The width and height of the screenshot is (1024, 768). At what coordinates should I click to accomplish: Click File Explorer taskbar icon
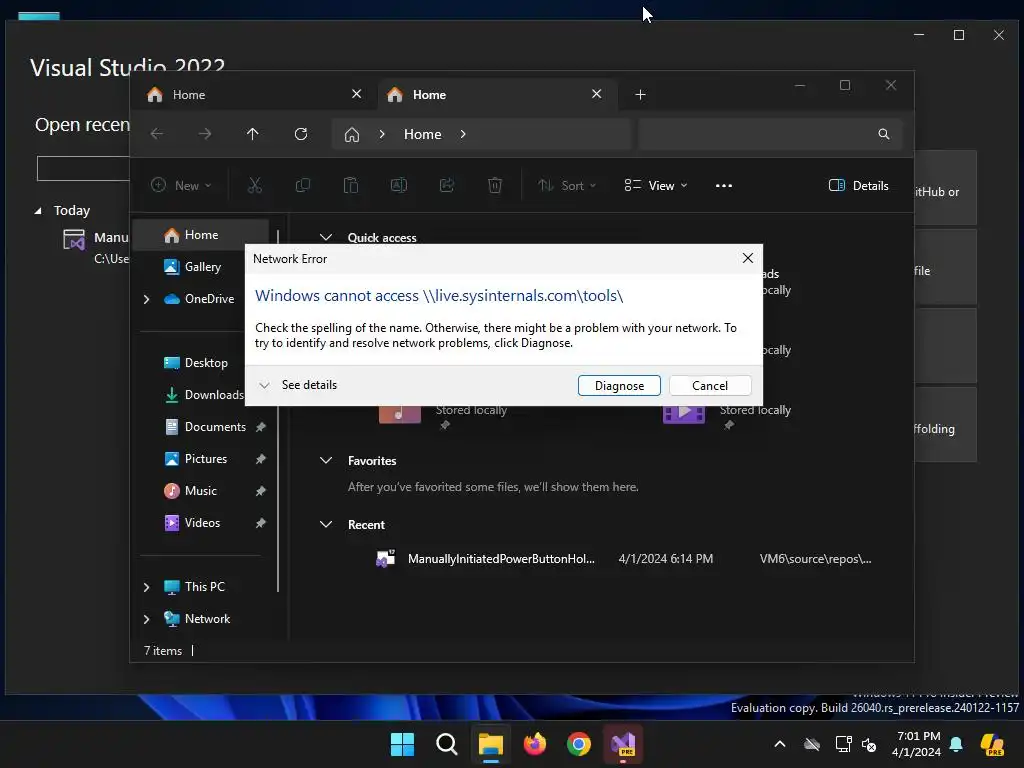pos(490,744)
